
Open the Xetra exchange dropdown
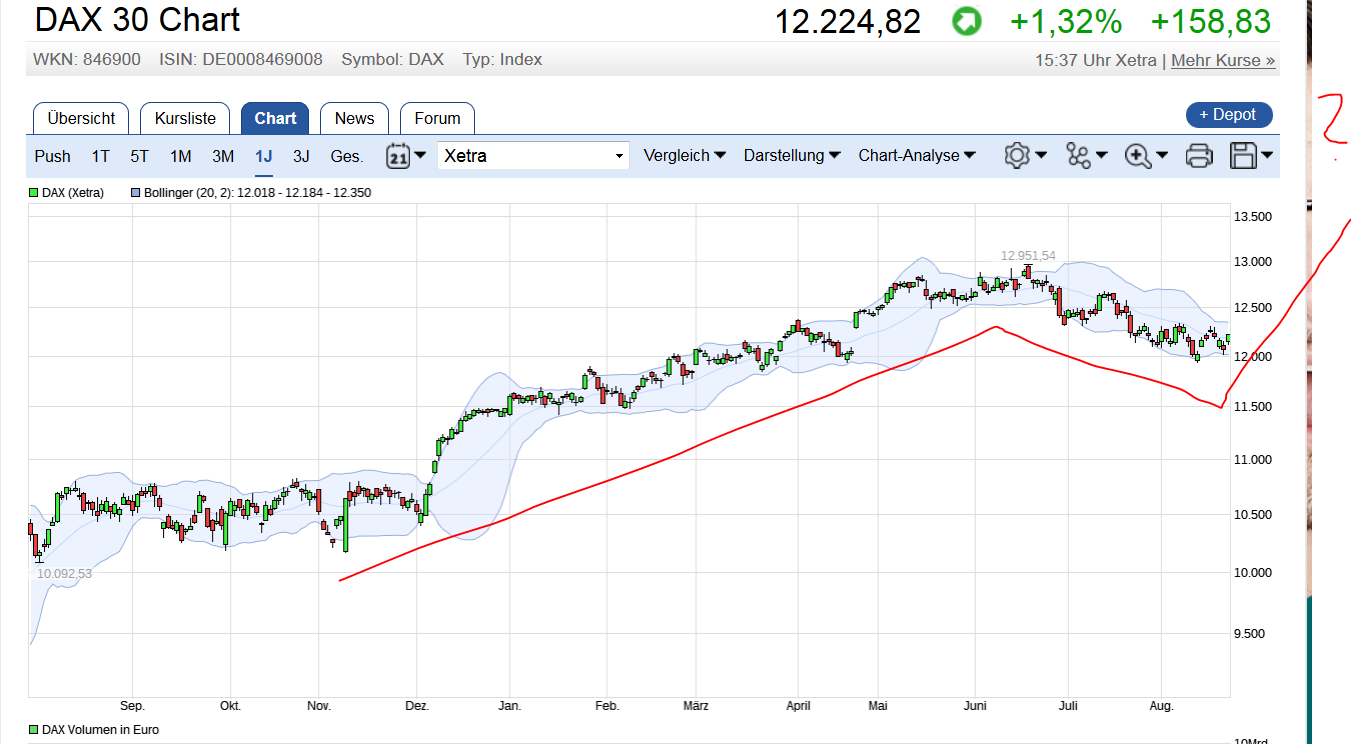[533, 156]
